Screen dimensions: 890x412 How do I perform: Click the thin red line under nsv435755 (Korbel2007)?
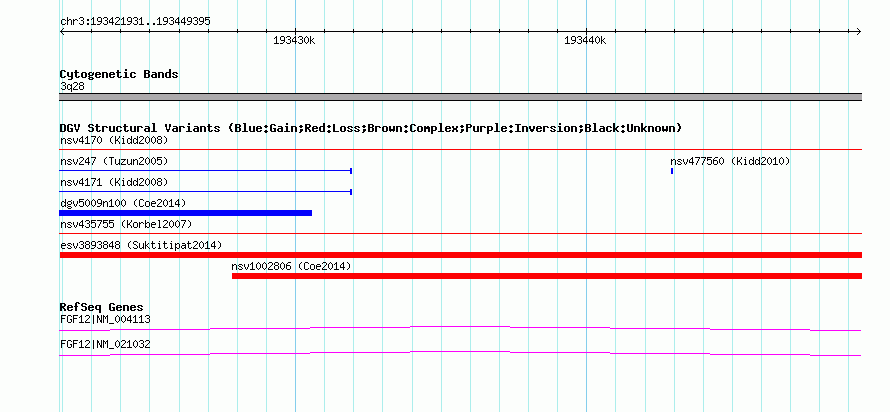(460, 233)
